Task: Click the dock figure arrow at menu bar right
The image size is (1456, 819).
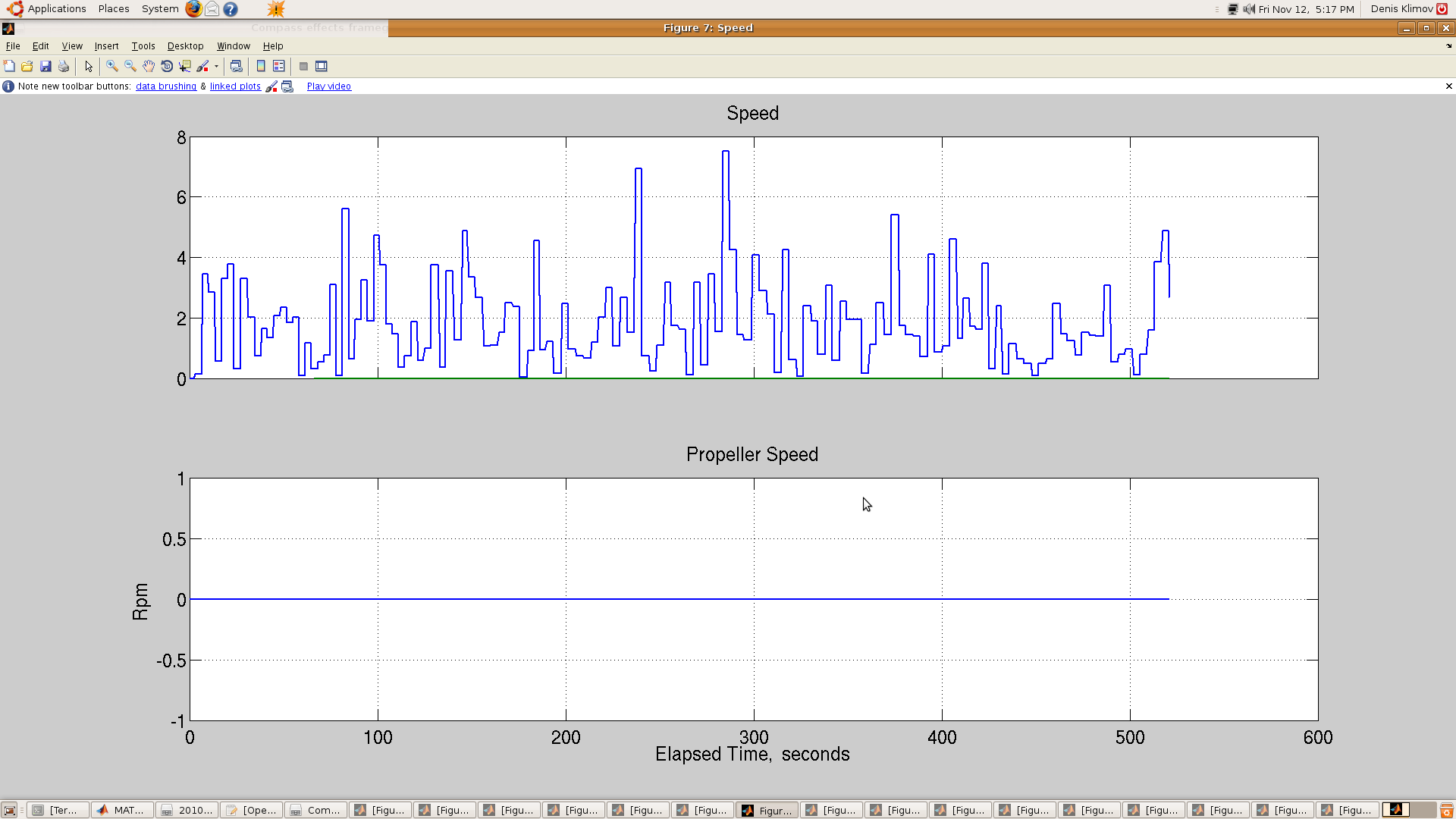Action: (1449, 46)
